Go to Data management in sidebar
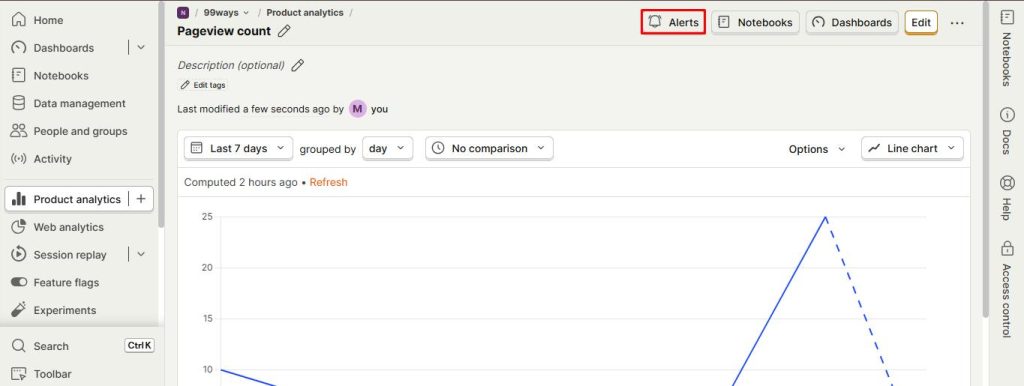This screenshot has height=386, width=1024. 78,103
